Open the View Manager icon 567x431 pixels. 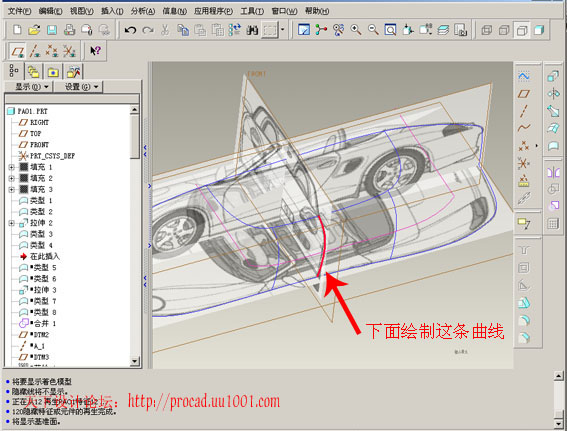pos(460,30)
